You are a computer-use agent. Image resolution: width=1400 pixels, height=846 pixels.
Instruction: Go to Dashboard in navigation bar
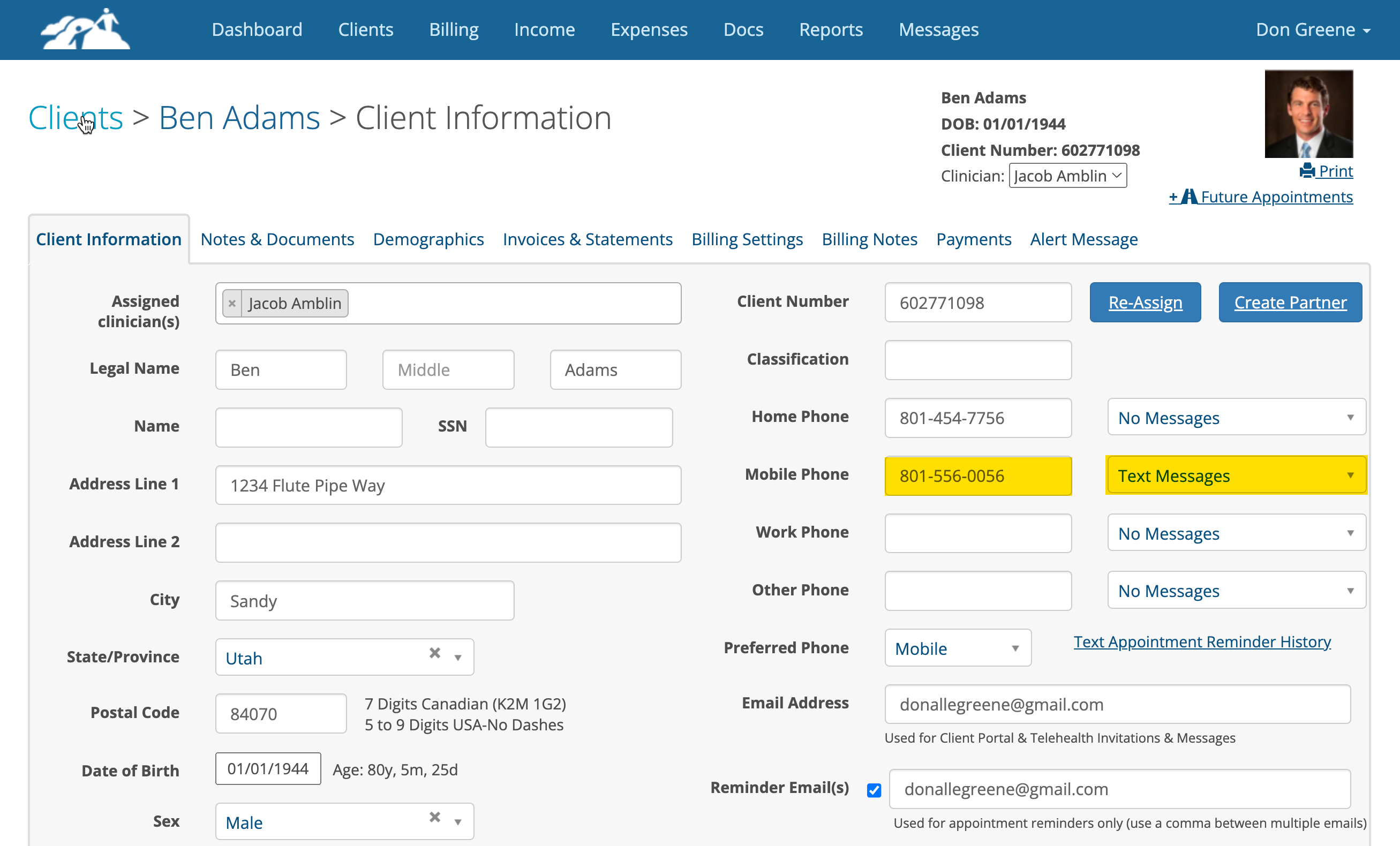pos(257,29)
